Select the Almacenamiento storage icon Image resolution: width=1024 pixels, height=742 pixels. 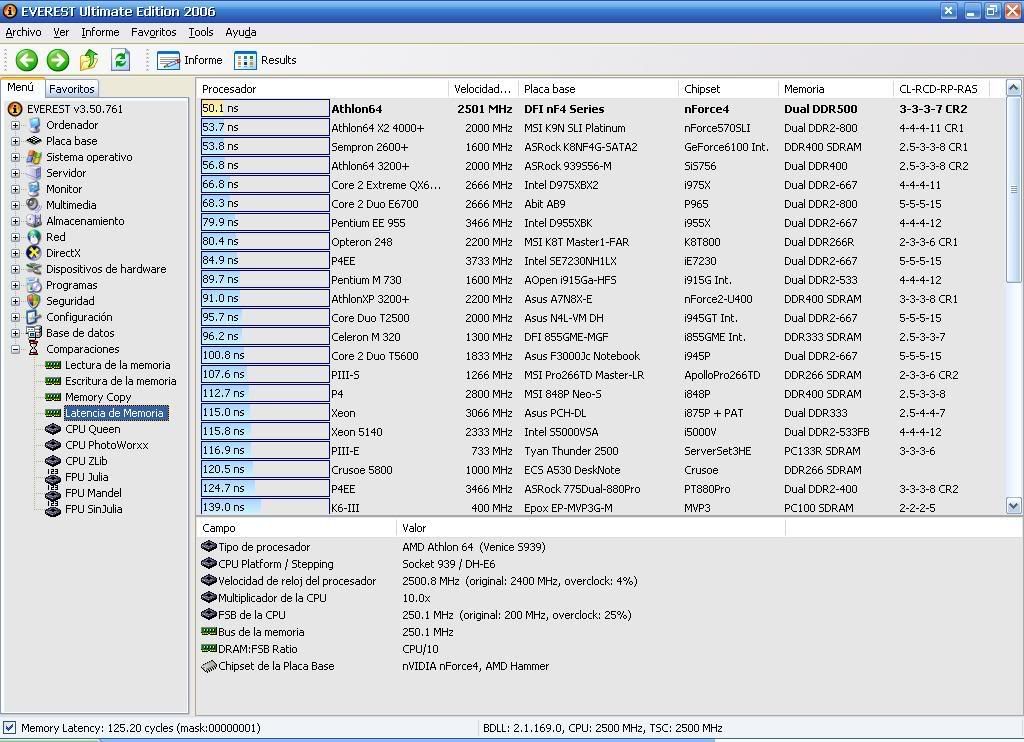click(34, 221)
